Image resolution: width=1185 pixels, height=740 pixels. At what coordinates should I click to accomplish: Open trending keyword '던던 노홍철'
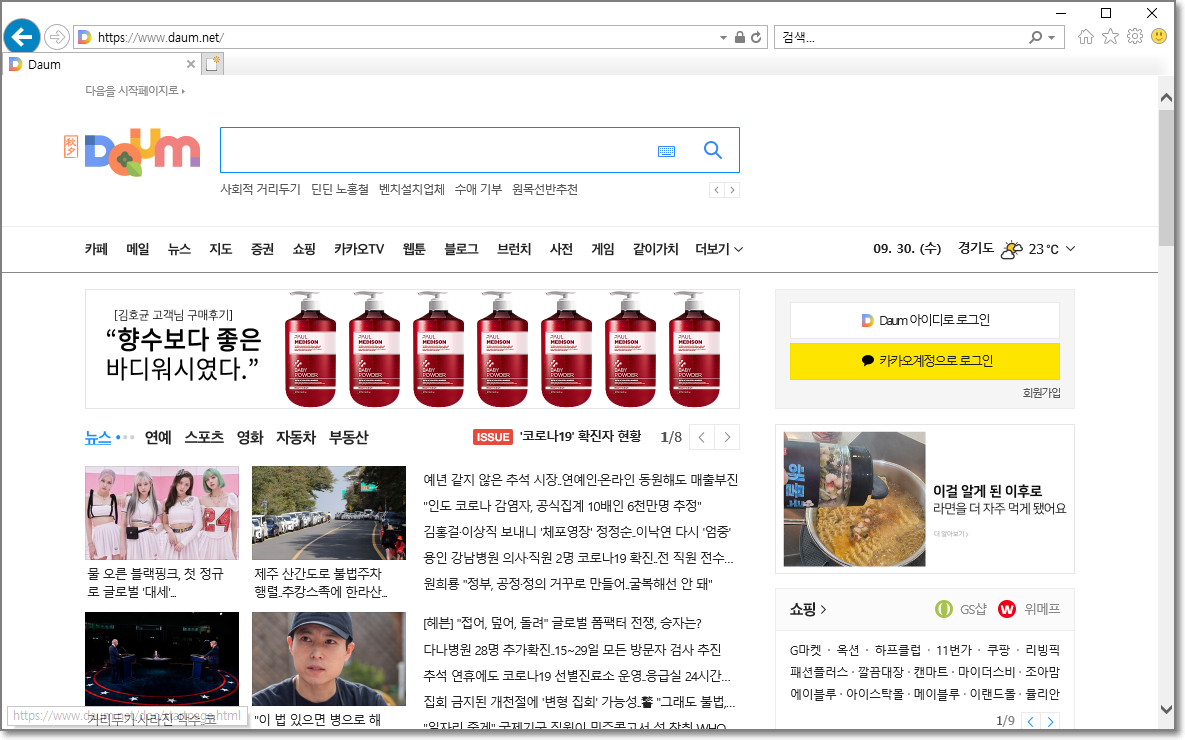(339, 189)
